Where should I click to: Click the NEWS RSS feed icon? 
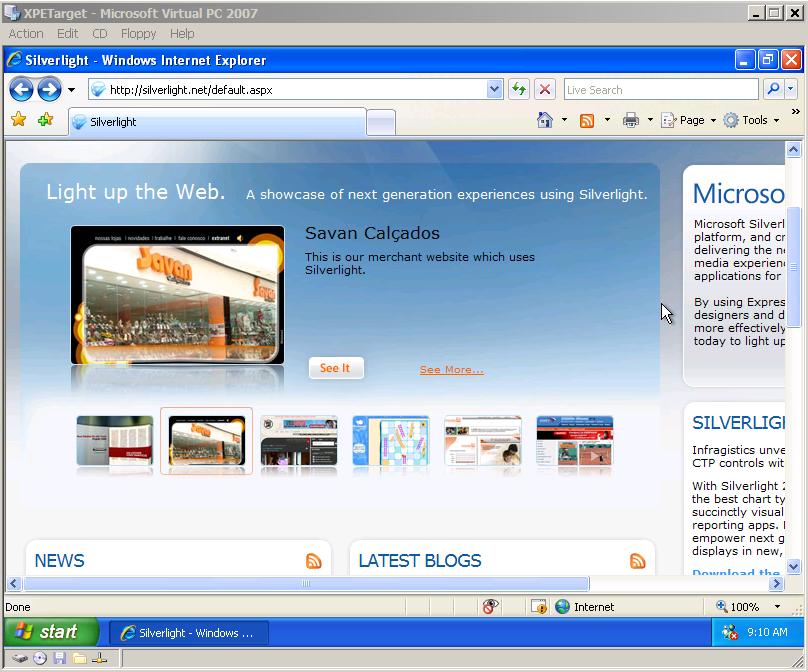click(313, 561)
